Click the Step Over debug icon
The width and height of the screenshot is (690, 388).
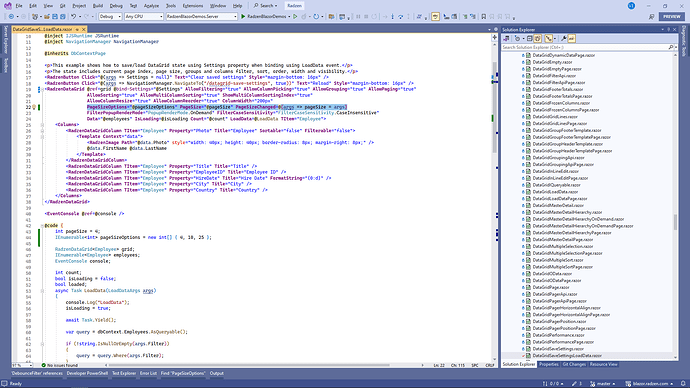[x=400, y=17]
